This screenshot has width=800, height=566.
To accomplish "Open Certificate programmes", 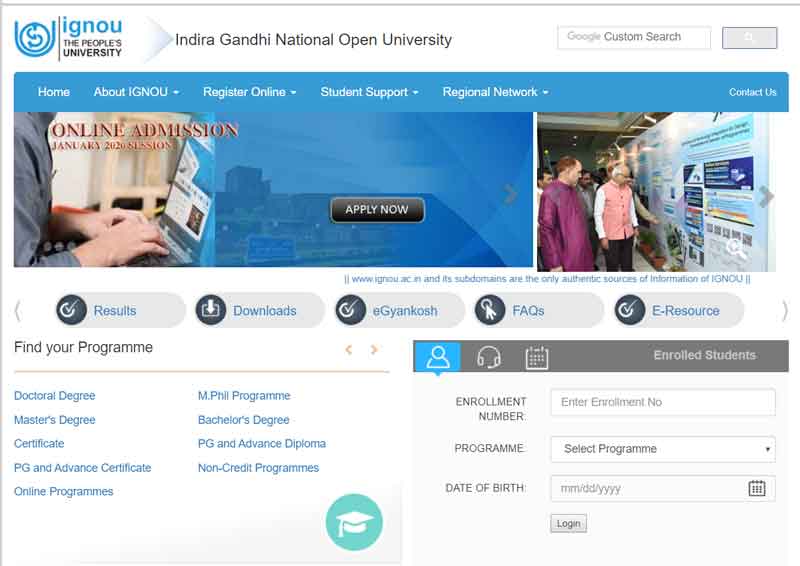I will (39, 444).
